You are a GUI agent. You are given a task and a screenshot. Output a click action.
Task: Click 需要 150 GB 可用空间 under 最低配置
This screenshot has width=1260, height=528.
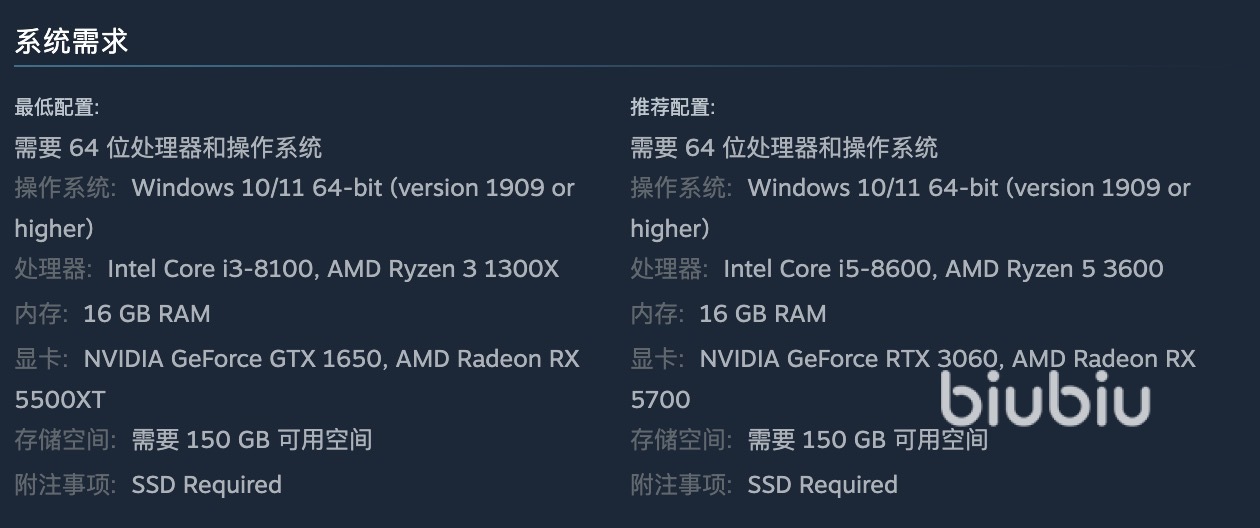pyautogui.click(x=252, y=440)
